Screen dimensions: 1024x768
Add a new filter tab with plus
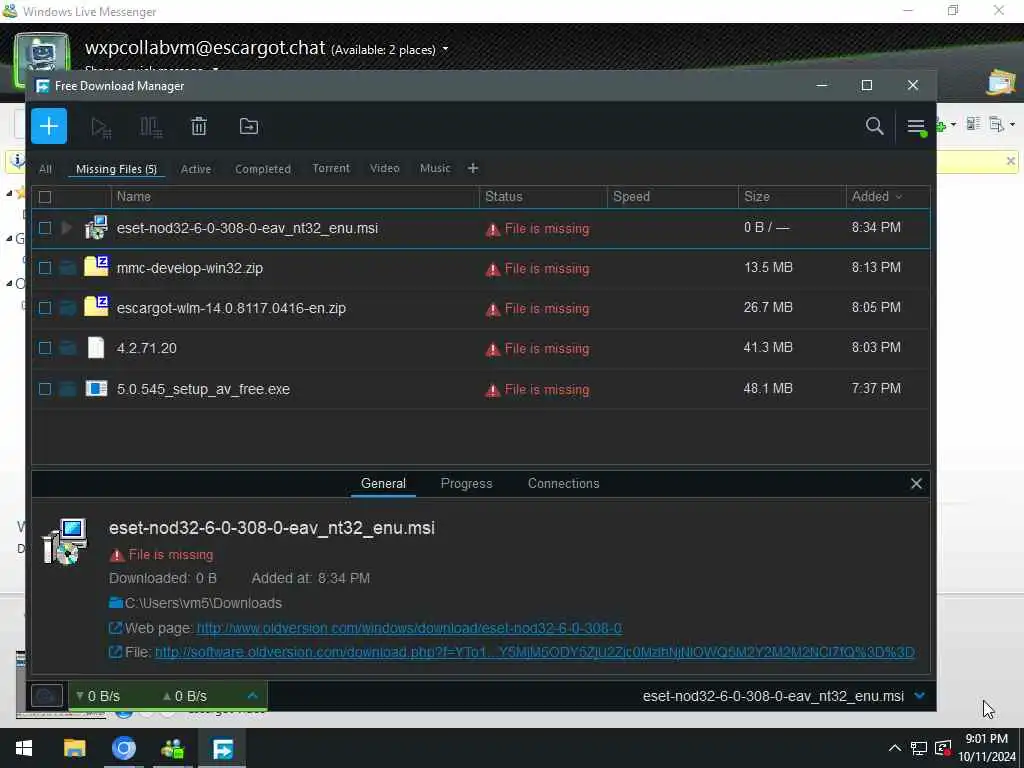(x=473, y=168)
